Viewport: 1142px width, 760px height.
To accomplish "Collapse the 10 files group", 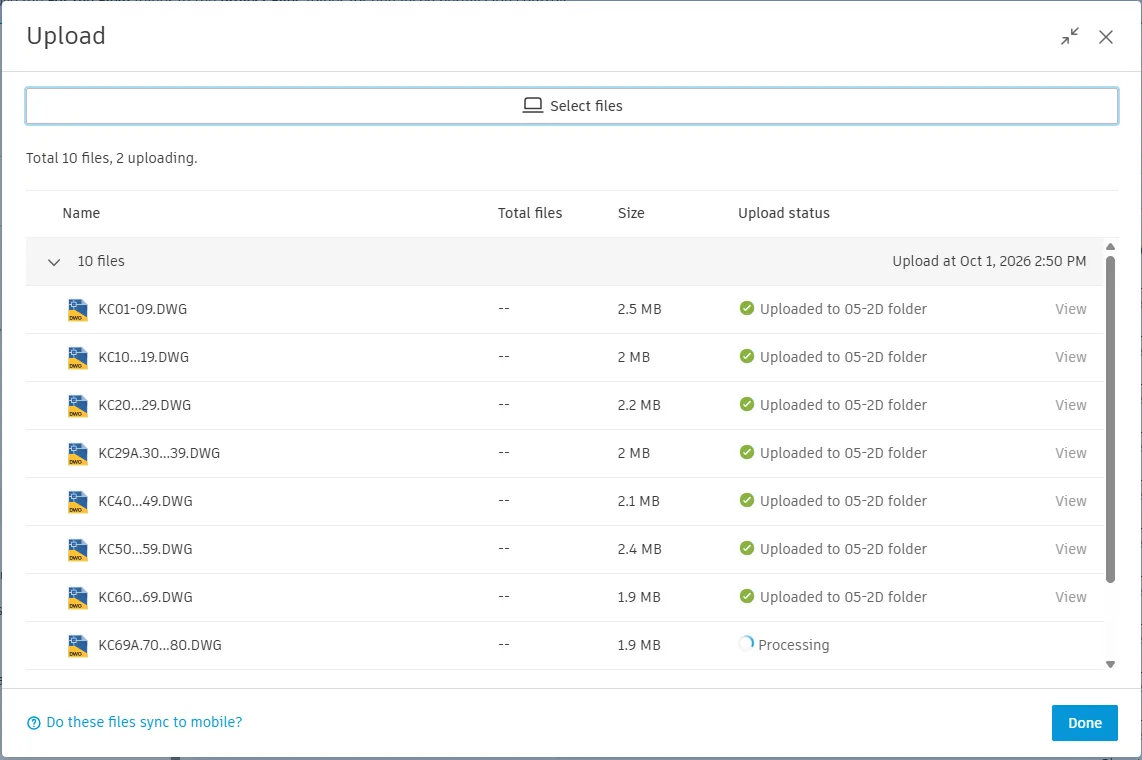I will (x=54, y=262).
